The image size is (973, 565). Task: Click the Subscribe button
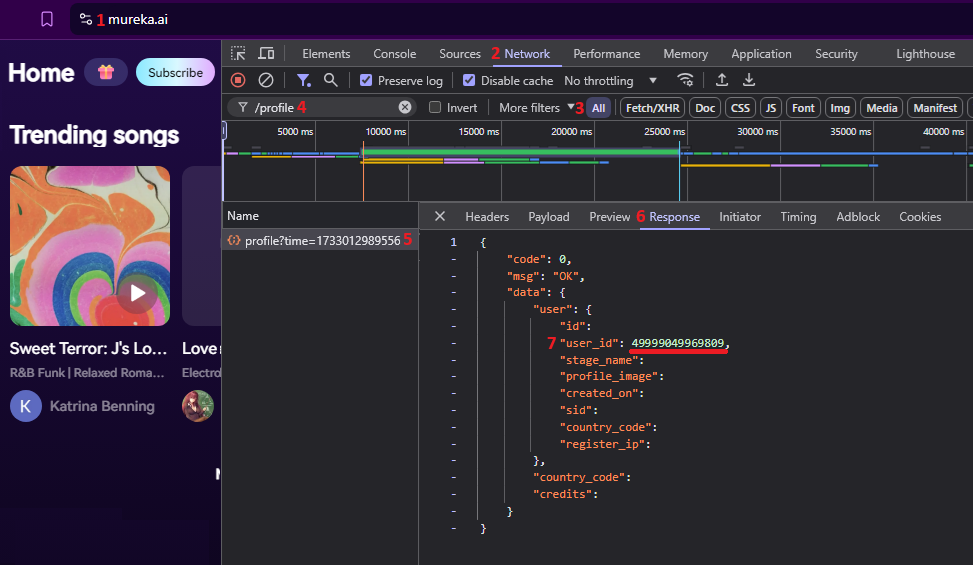click(x=175, y=72)
